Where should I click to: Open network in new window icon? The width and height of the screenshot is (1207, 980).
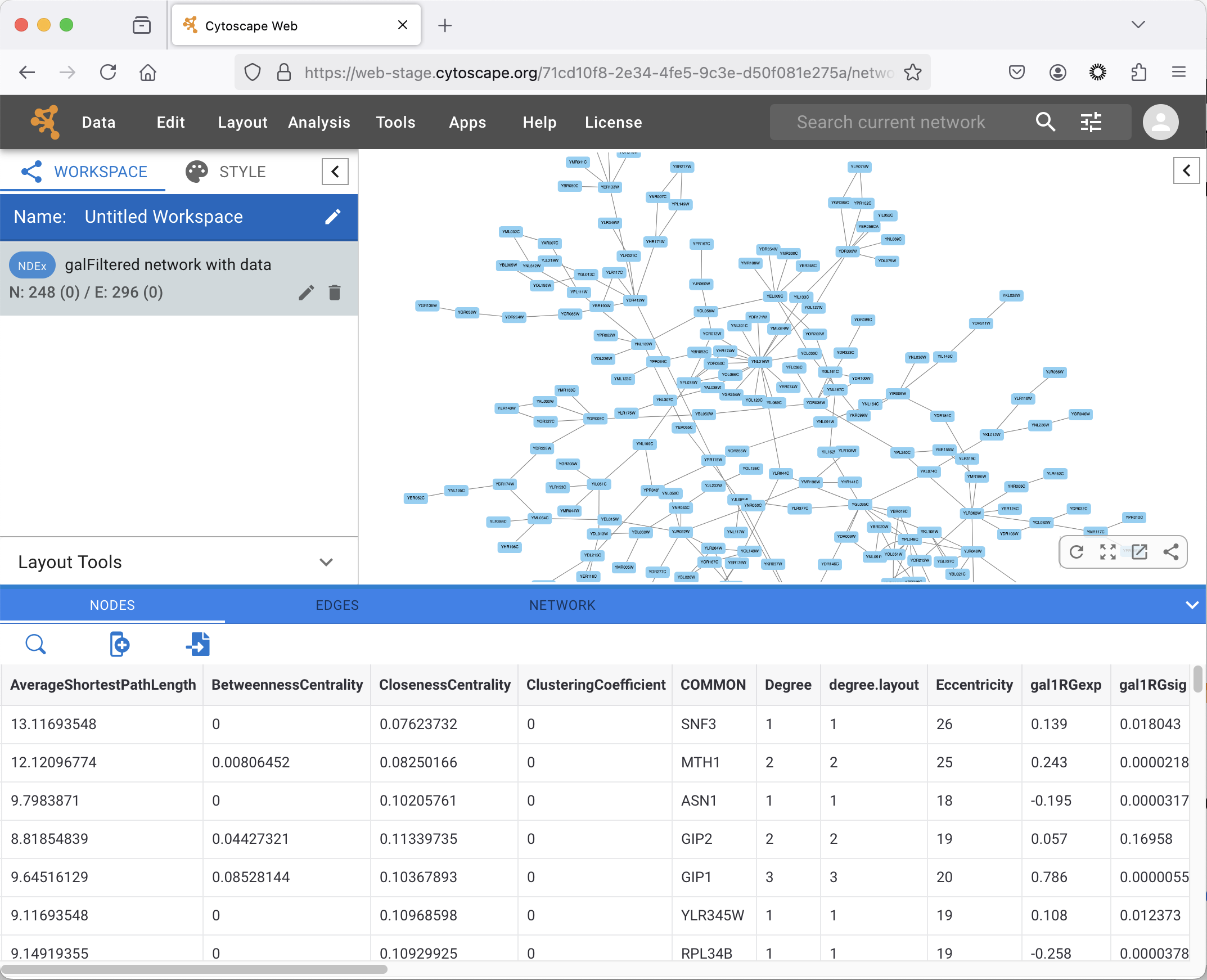click(1140, 552)
